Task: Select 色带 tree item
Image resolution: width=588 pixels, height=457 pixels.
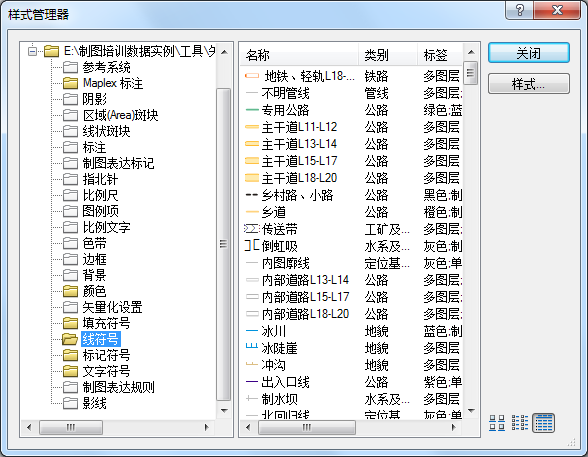Action: point(94,243)
